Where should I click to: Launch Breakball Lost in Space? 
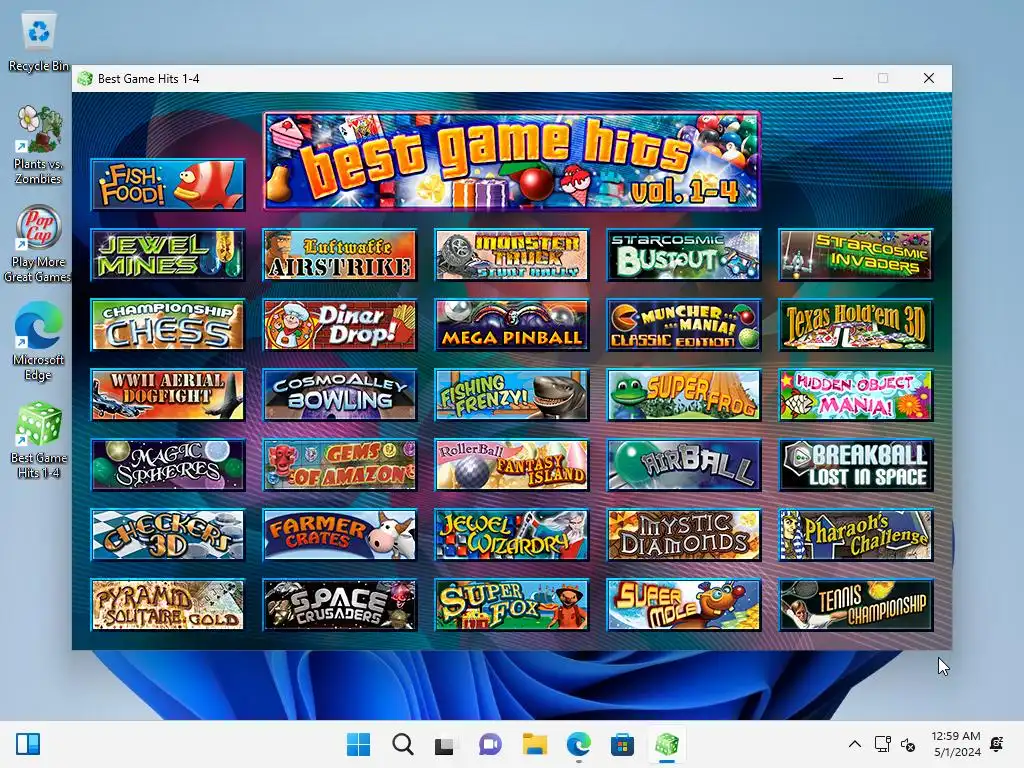click(856, 465)
